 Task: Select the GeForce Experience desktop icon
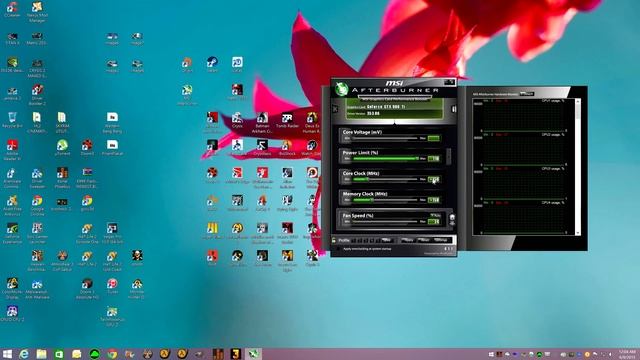(x=12, y=233)
